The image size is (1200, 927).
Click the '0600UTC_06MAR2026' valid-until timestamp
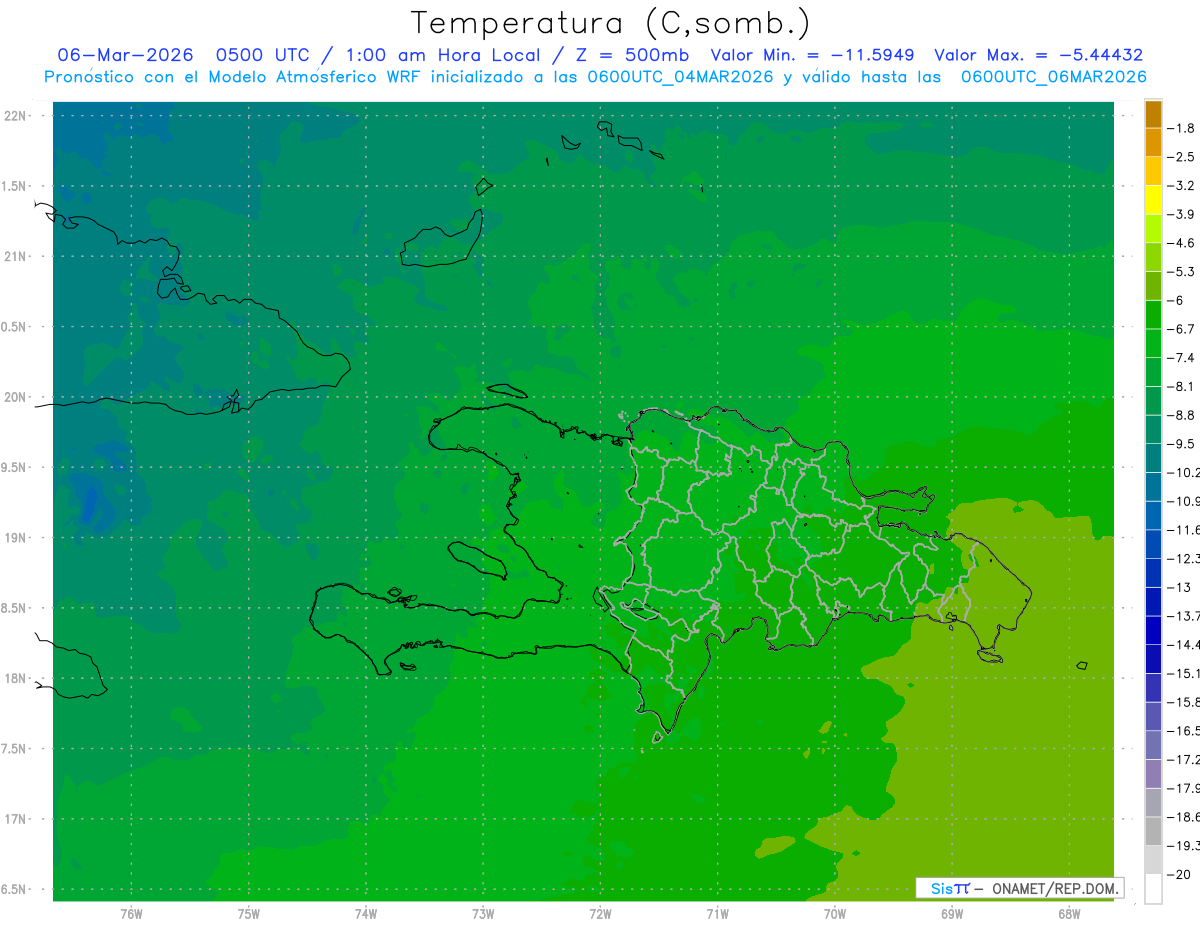pos(1053,76)
